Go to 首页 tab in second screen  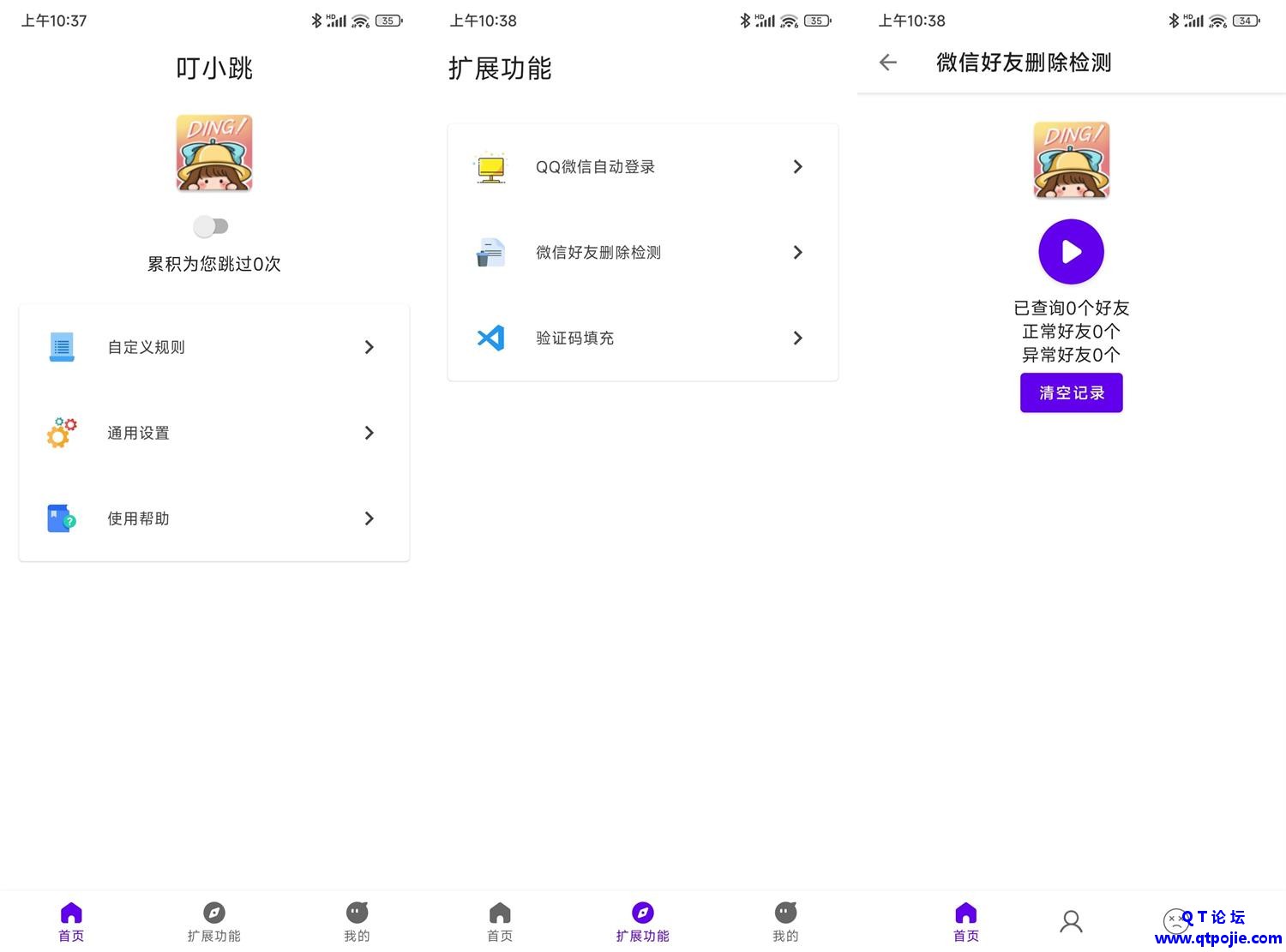(x=500, y=922)
